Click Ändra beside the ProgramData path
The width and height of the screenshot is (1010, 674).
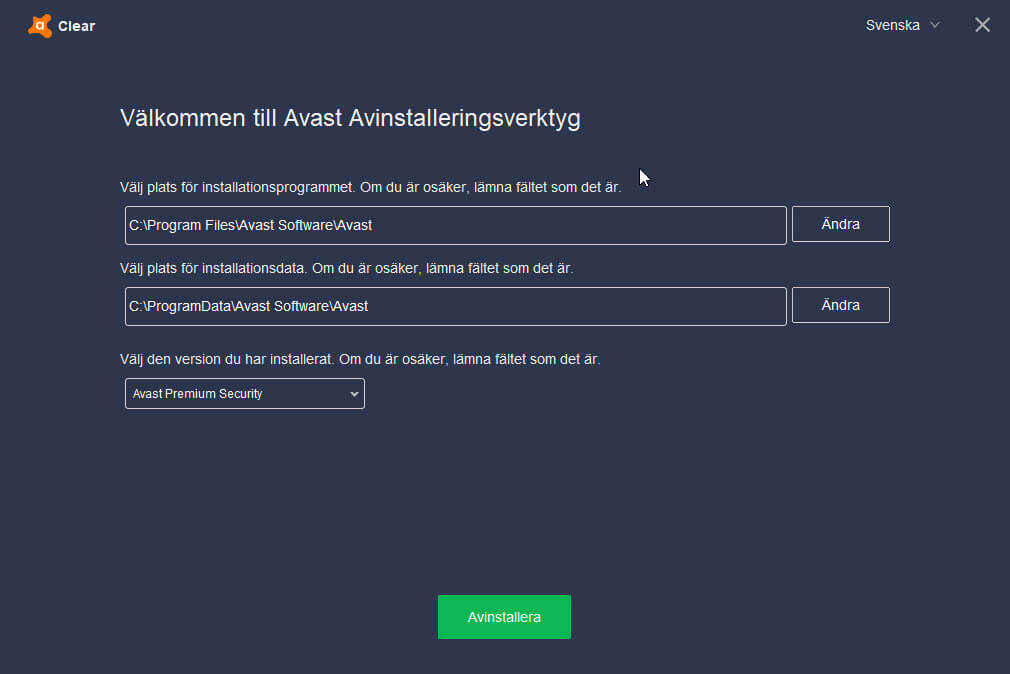841,305
